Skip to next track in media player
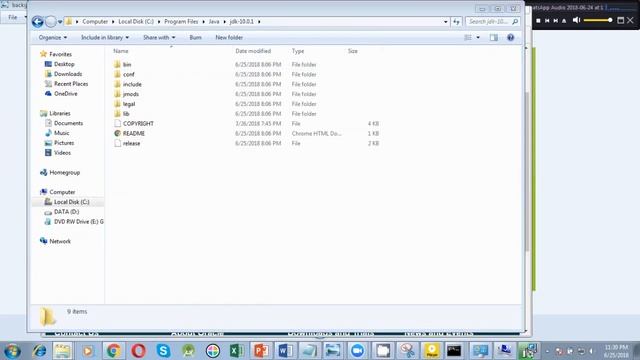Screen dimensions: 640x360 tap(556, 20)
